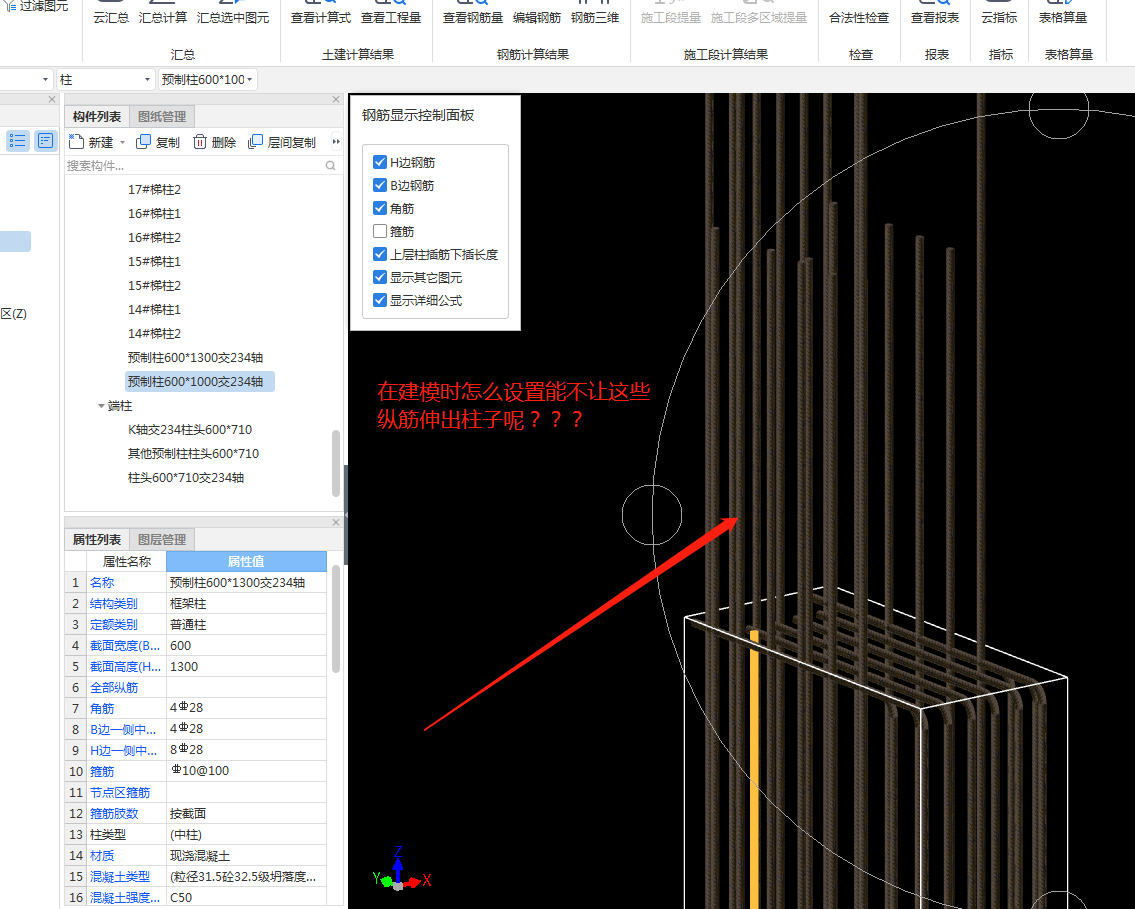Switch to 构件列表 tab
Viewport: 1135px width, 909px height.
pyautogui.click(x=97, y=117)
